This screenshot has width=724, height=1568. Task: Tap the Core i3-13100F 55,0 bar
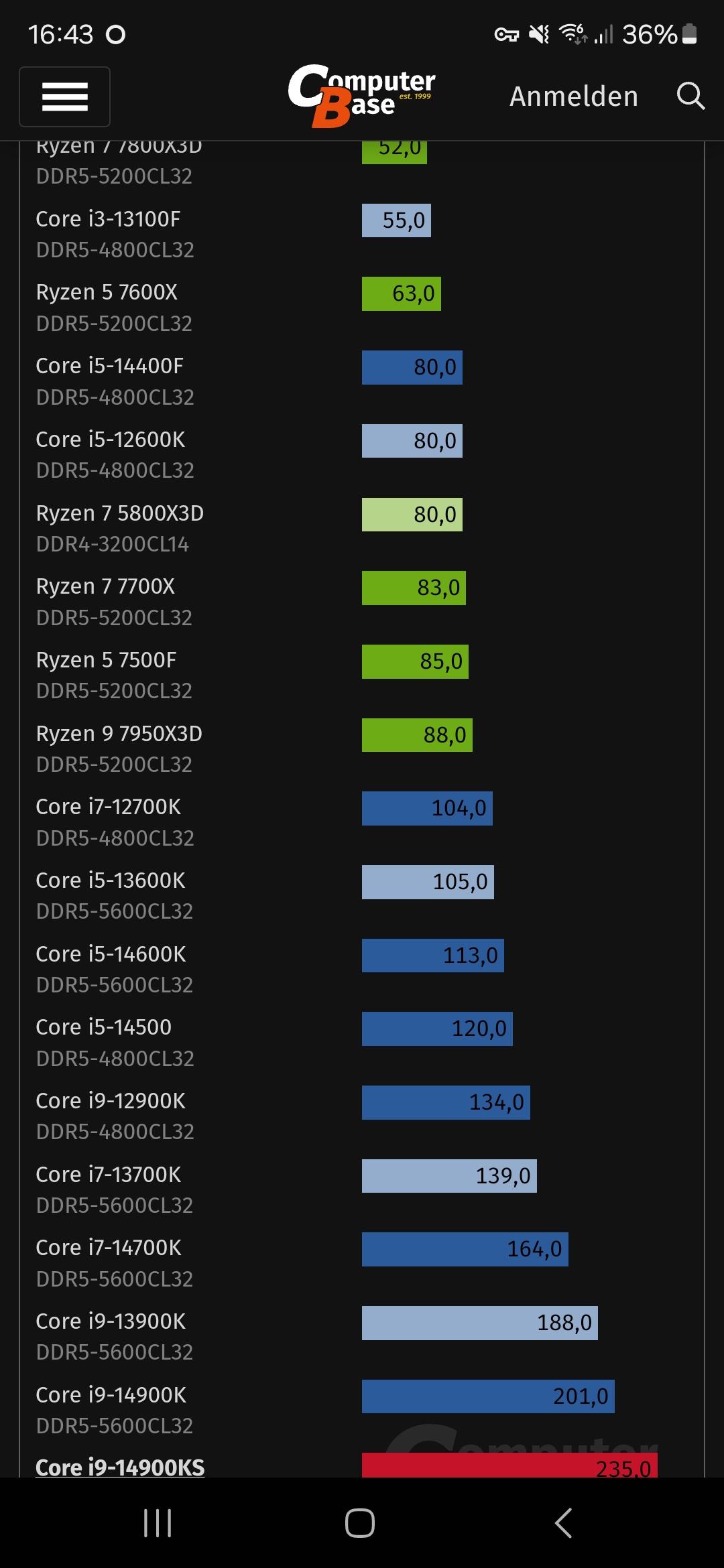[x=396, y=220]
